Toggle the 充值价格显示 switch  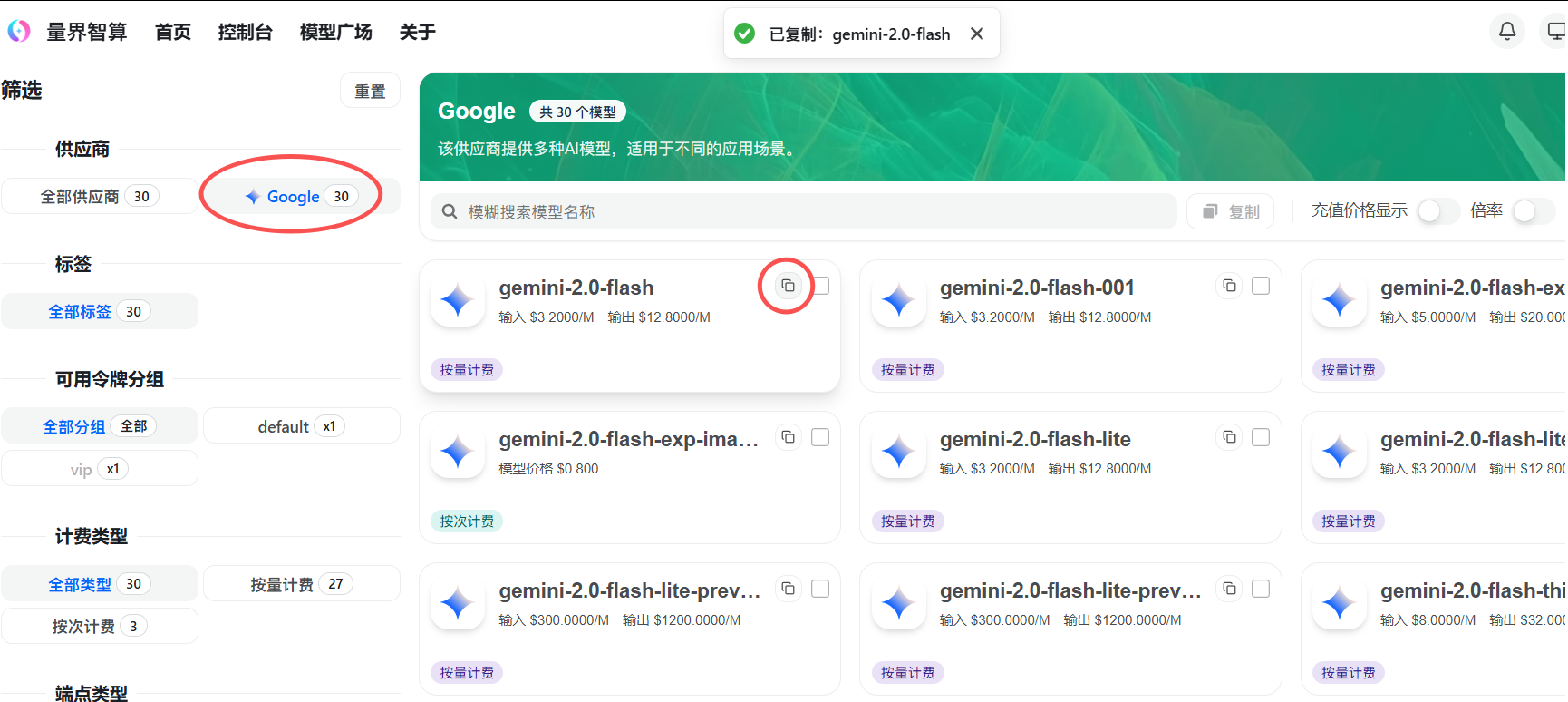pos(1437,210)
